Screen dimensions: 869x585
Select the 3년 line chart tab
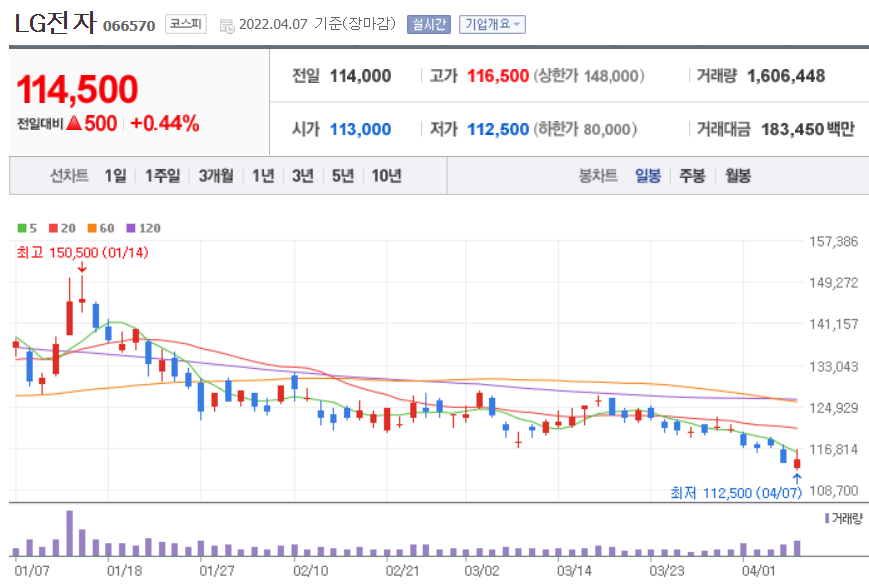coord(303,176)
